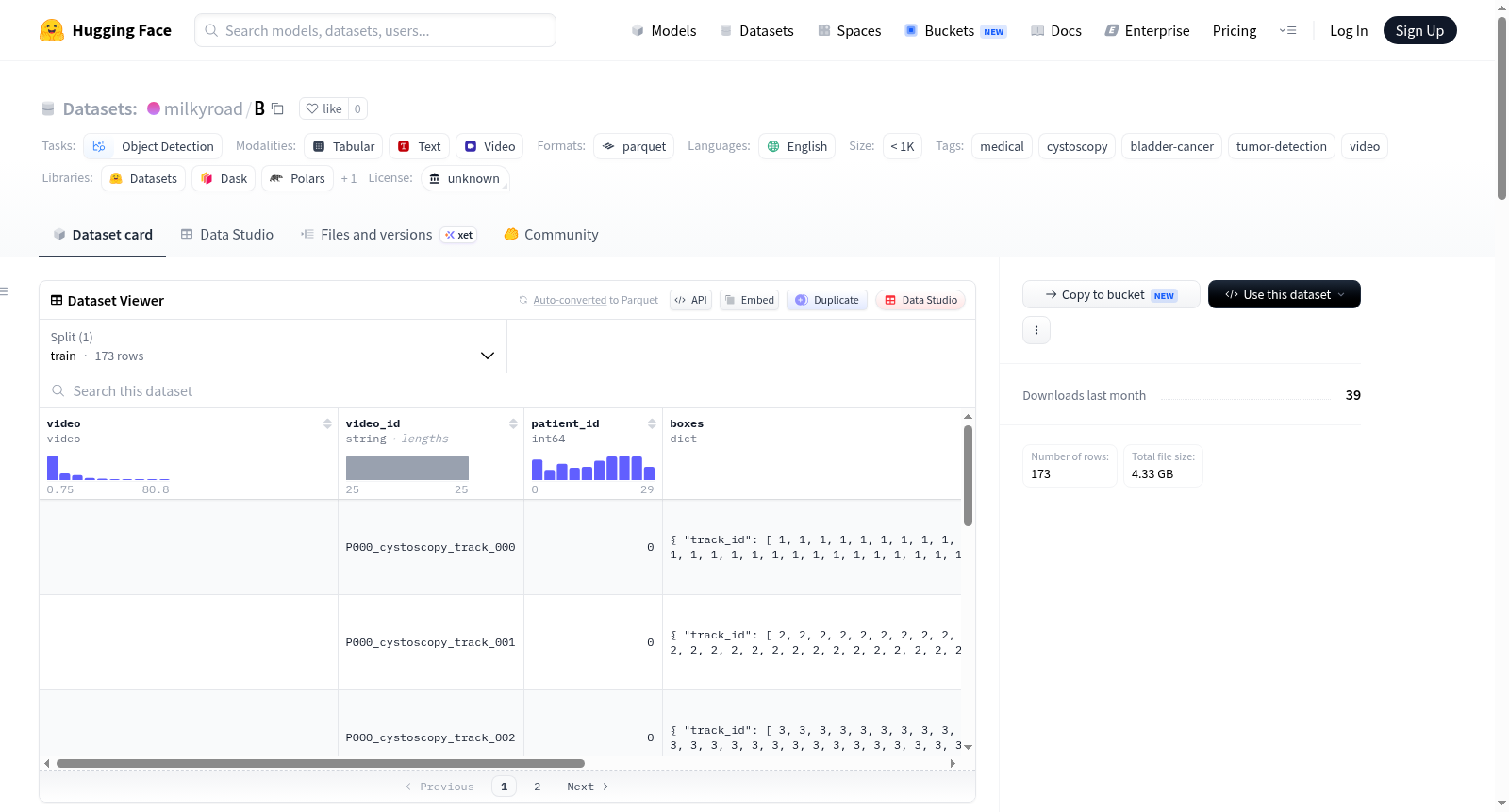
Task: Go to page 2 of the dataset
Action: tap(538, 787)
